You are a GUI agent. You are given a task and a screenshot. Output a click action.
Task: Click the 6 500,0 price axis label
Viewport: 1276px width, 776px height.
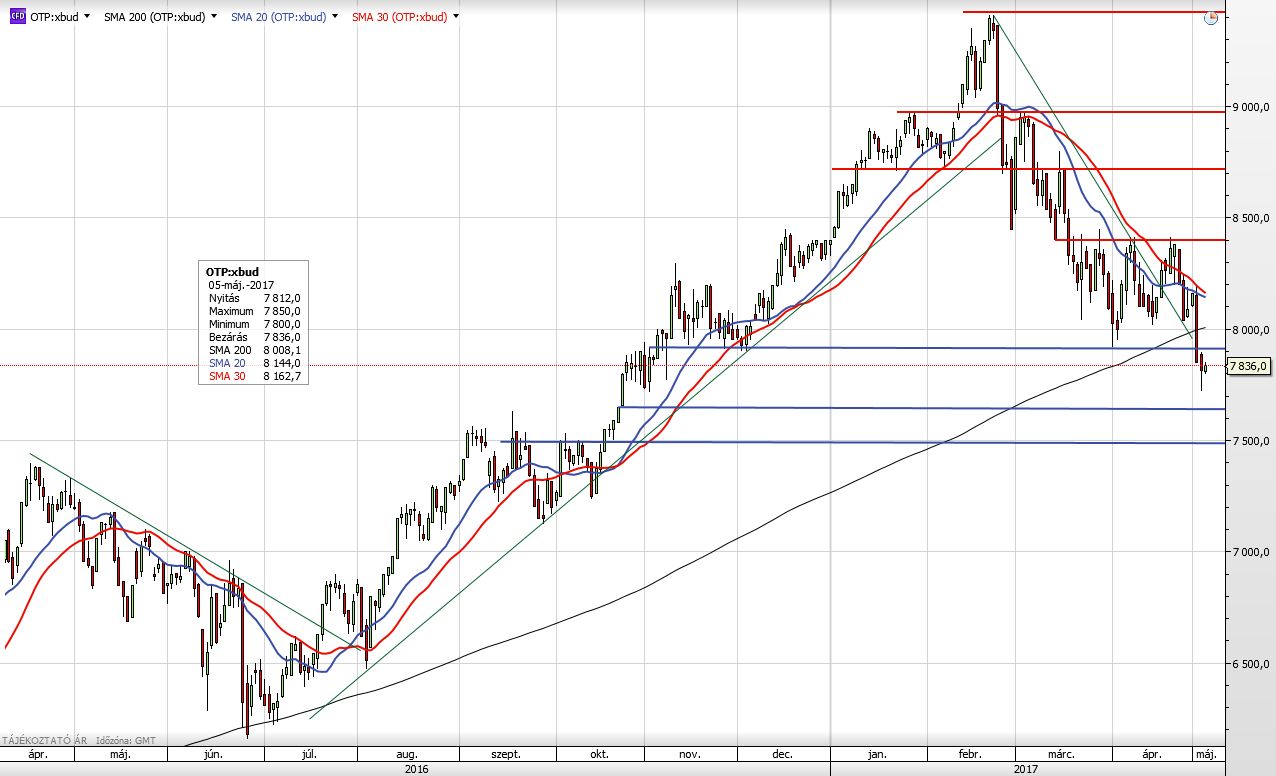pyautogui.click(x=1250, y=664)
